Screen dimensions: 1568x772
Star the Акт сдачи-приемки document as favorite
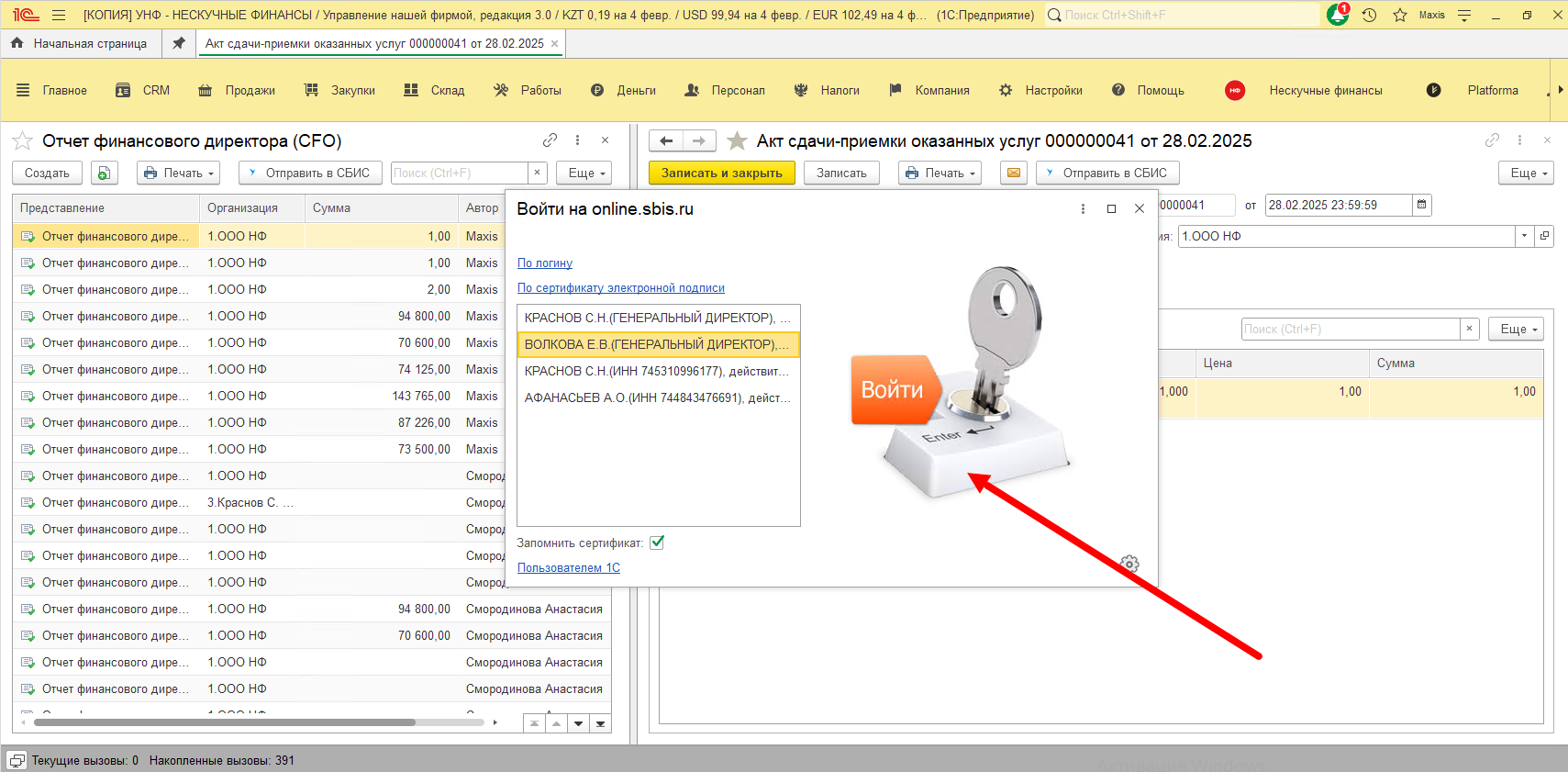(x=737, y=140)
